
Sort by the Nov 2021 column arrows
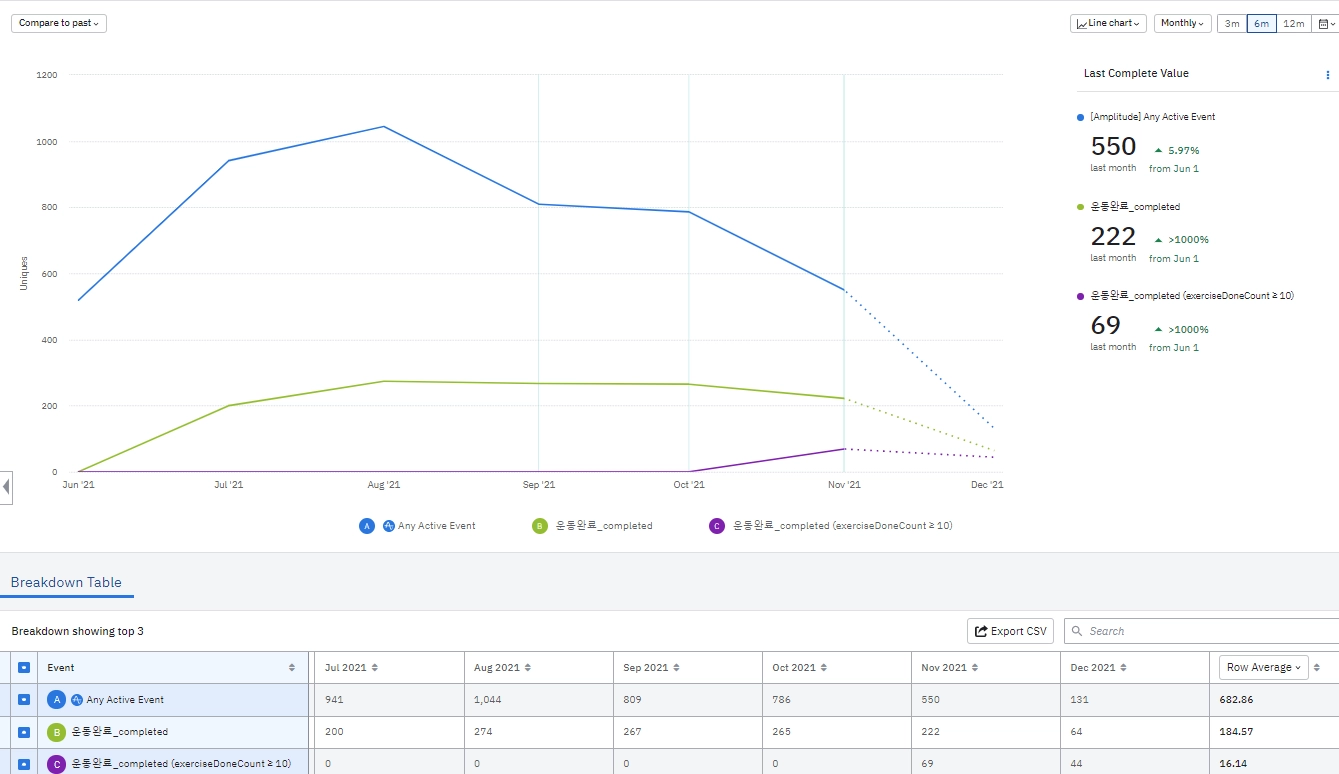976,668
